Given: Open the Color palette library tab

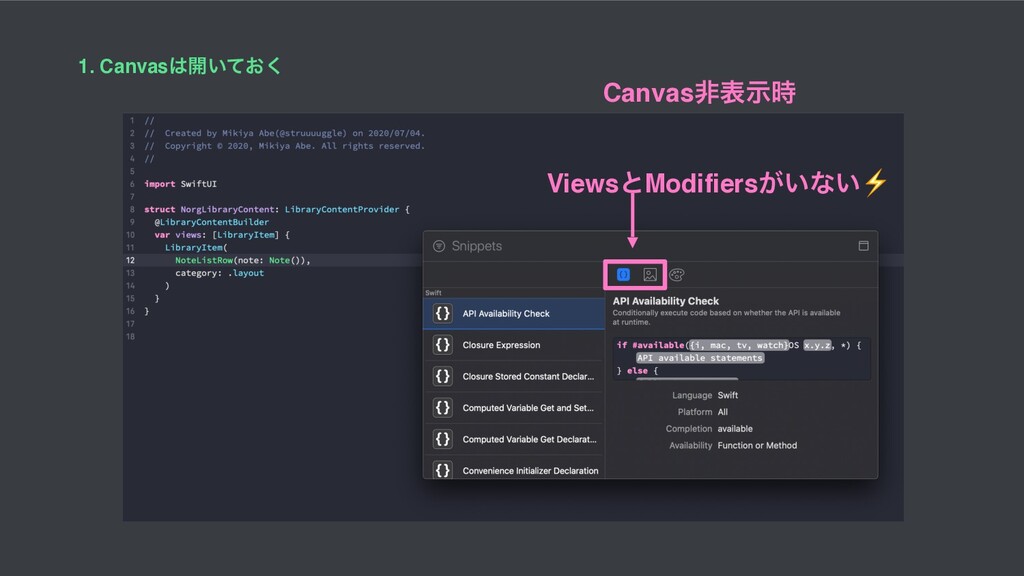Looking at the screenshot, I should pyautogui.click(x=677, y=275).
